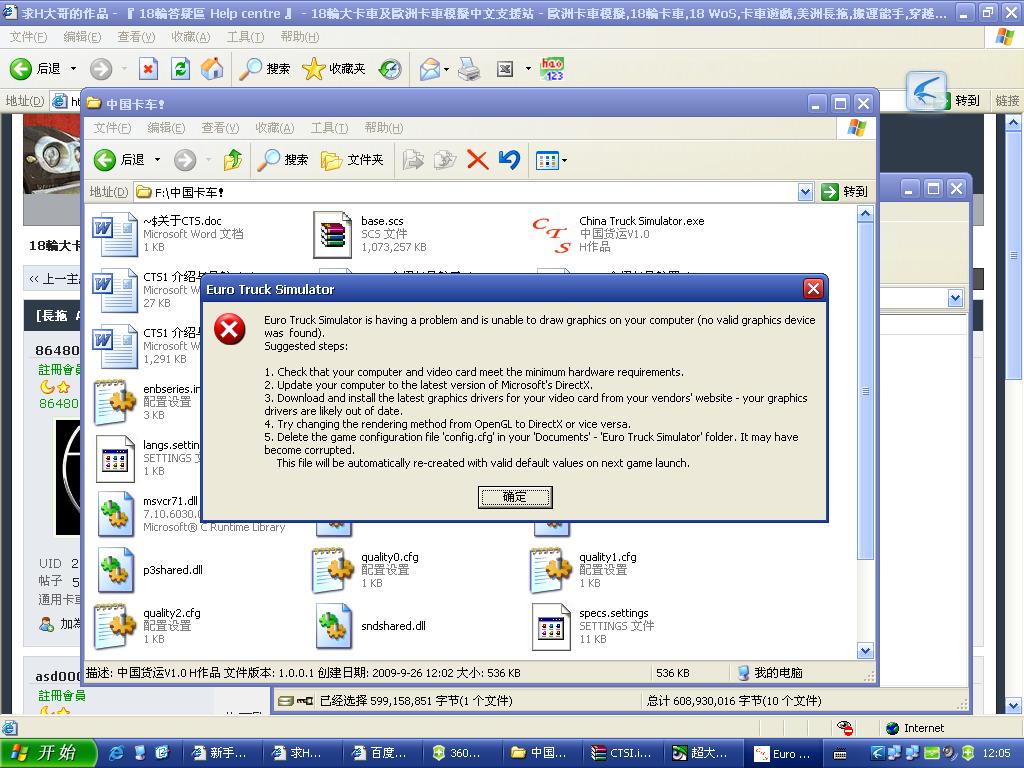This screenshot has height=768, width=1024.
Task: Select the China Truck Simulator.exe CTS icon
Action: [x=552, y=234]
